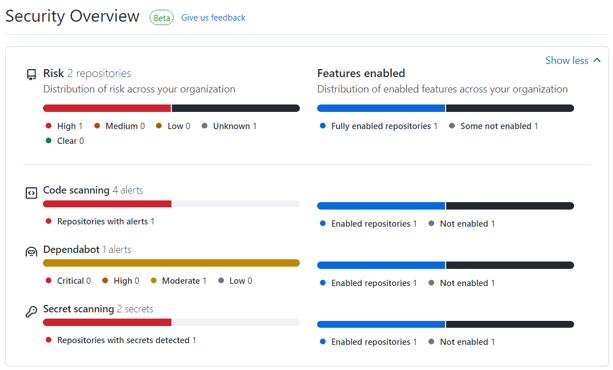Select the Dependabot heading
613x370 pixels.
(x=71, y=250)
